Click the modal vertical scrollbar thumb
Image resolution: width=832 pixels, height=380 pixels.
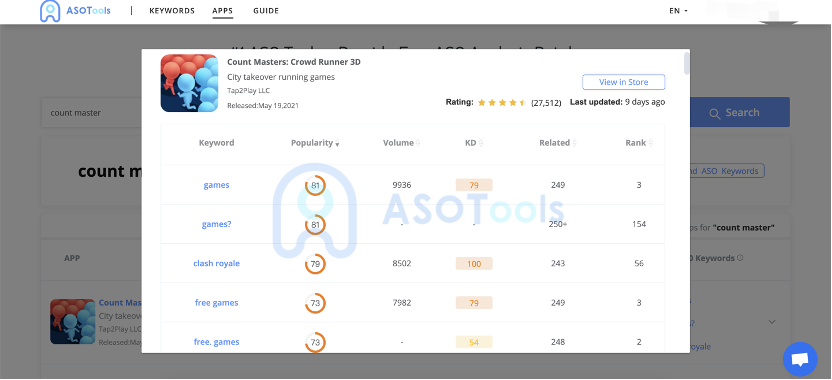coord(687,63)
